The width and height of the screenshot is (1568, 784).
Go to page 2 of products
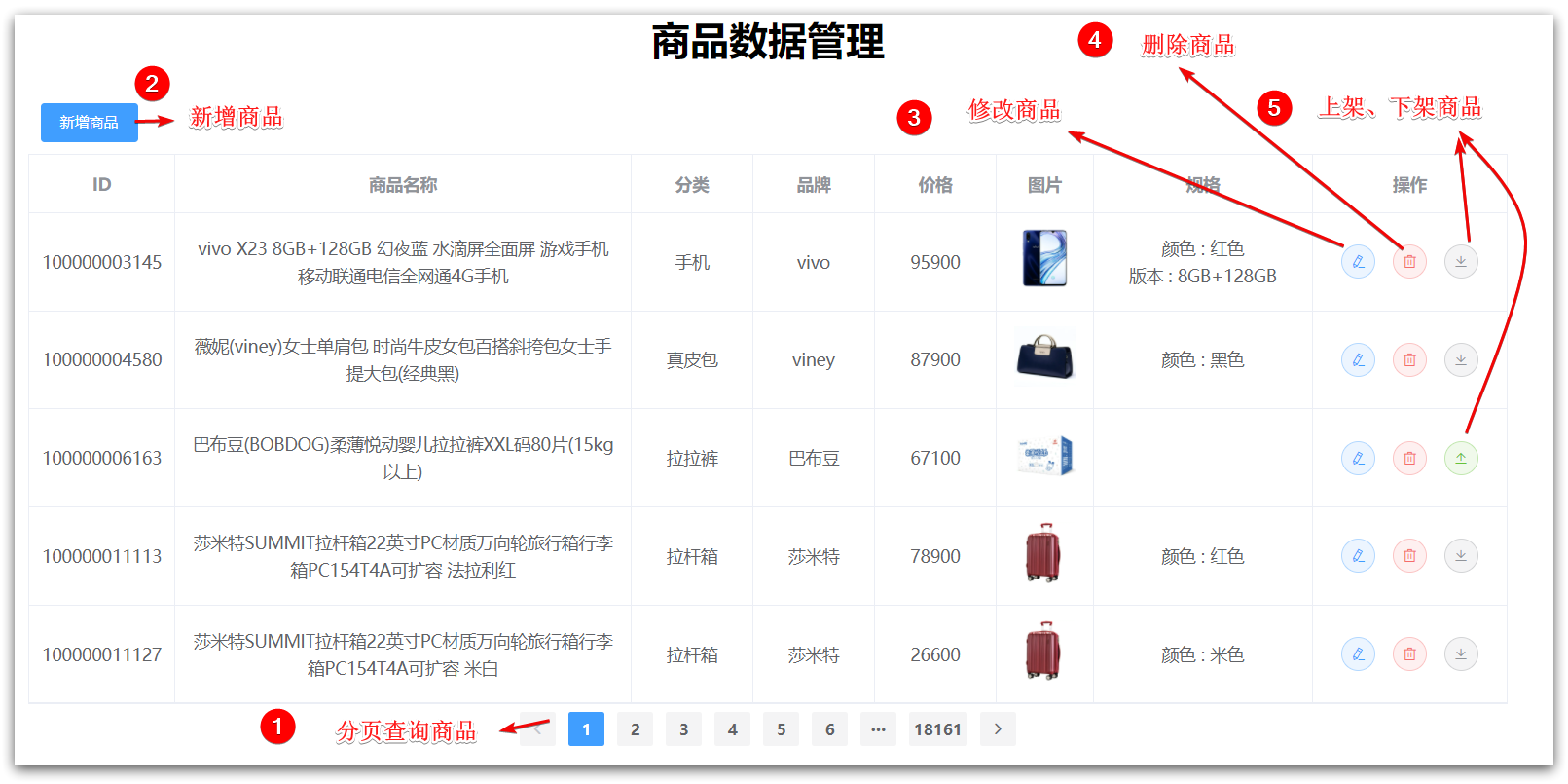click(x=635, y=729)
